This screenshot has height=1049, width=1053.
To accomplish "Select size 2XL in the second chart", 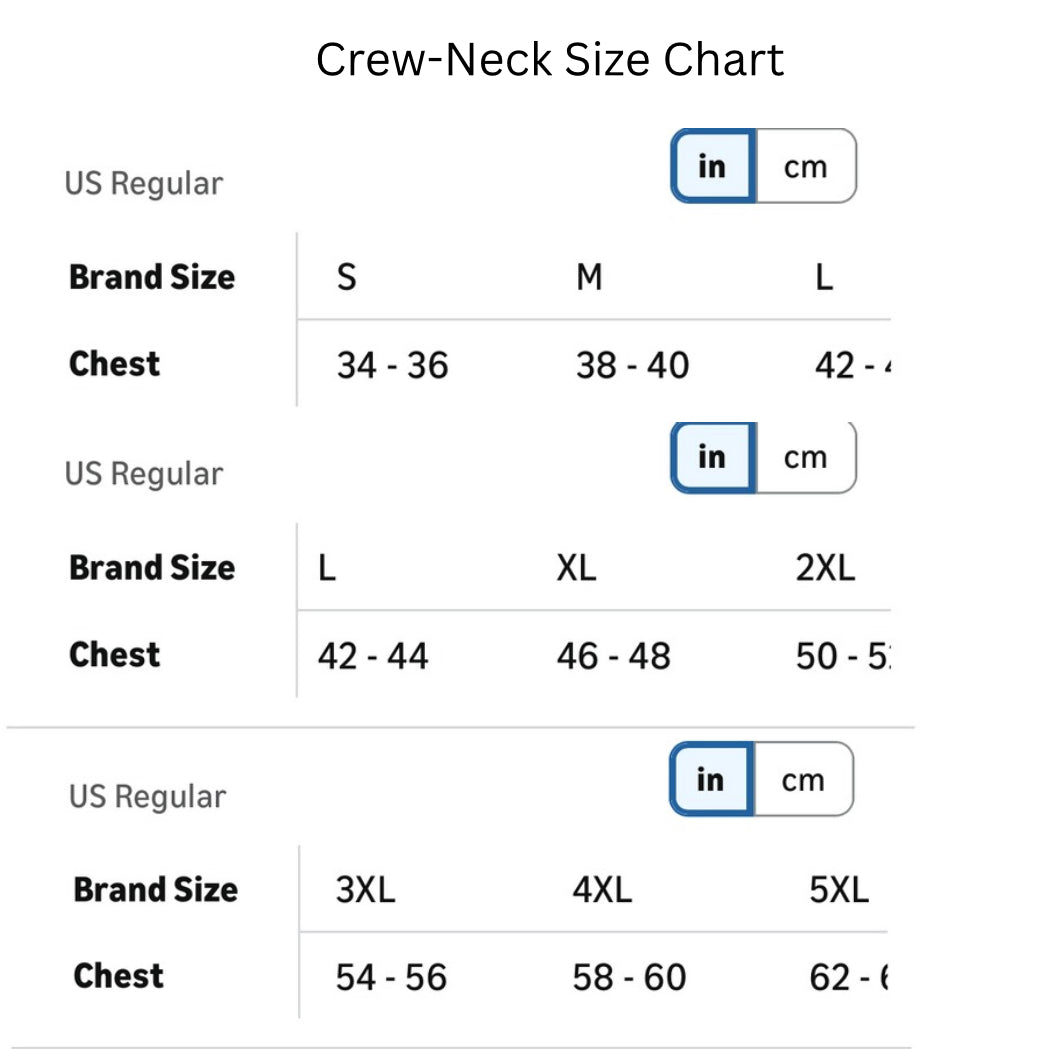I will [827, 568].
